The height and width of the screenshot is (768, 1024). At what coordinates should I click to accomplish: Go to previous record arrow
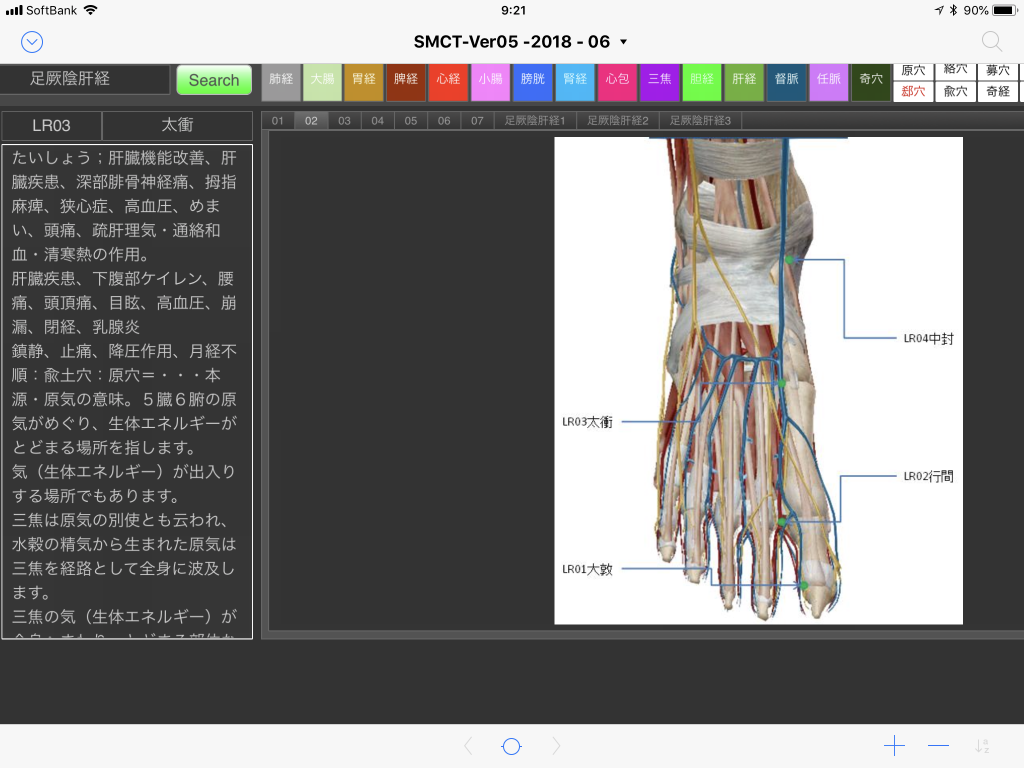pyautogui.click(x=467, y=746)
